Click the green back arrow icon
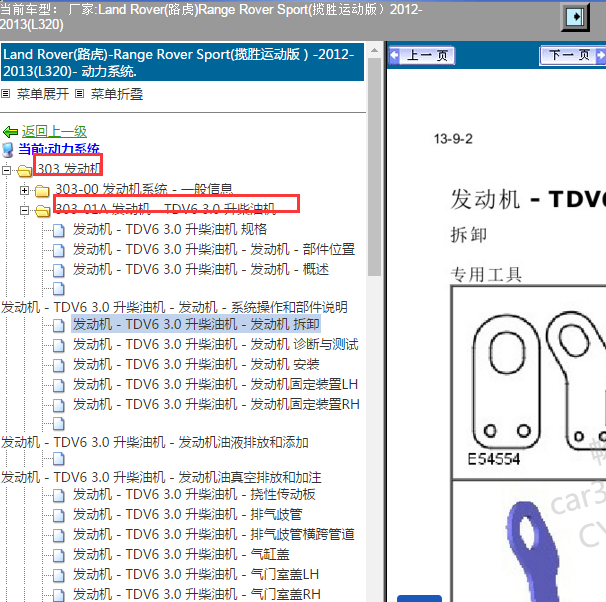 (x=10, y=132)
